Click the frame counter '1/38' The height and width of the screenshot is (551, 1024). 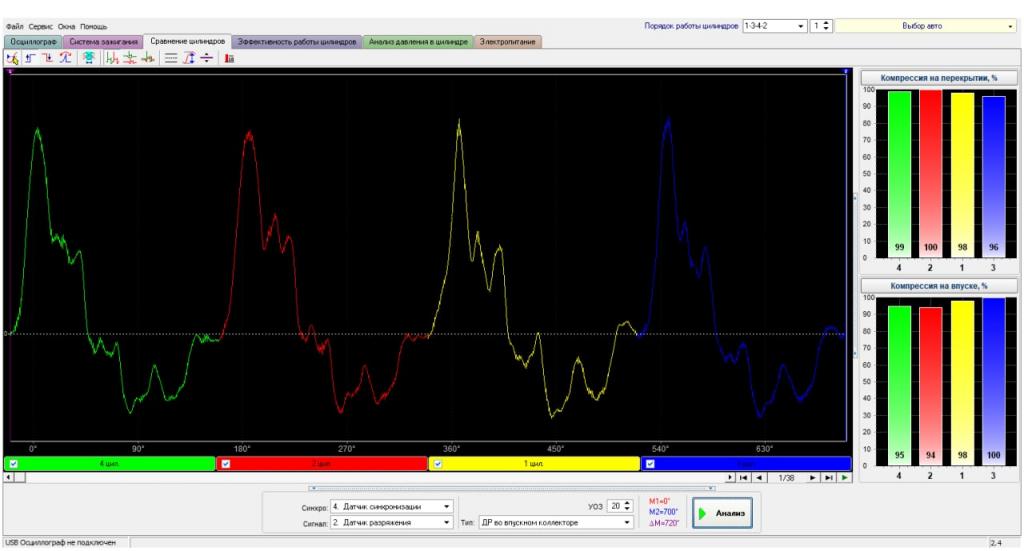click(x=786, y=478)
